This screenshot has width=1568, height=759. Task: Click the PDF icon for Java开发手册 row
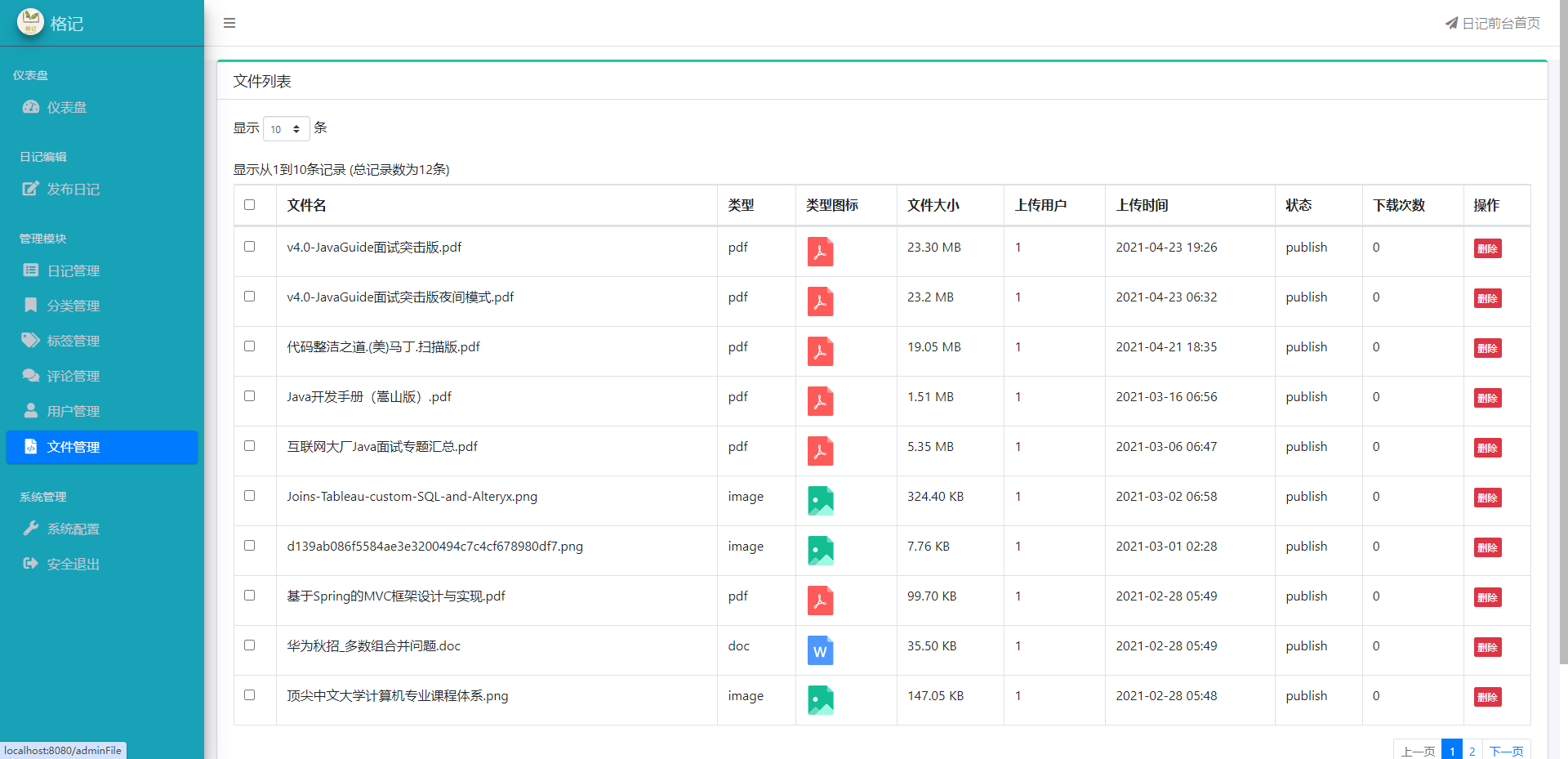click(820, 401)
